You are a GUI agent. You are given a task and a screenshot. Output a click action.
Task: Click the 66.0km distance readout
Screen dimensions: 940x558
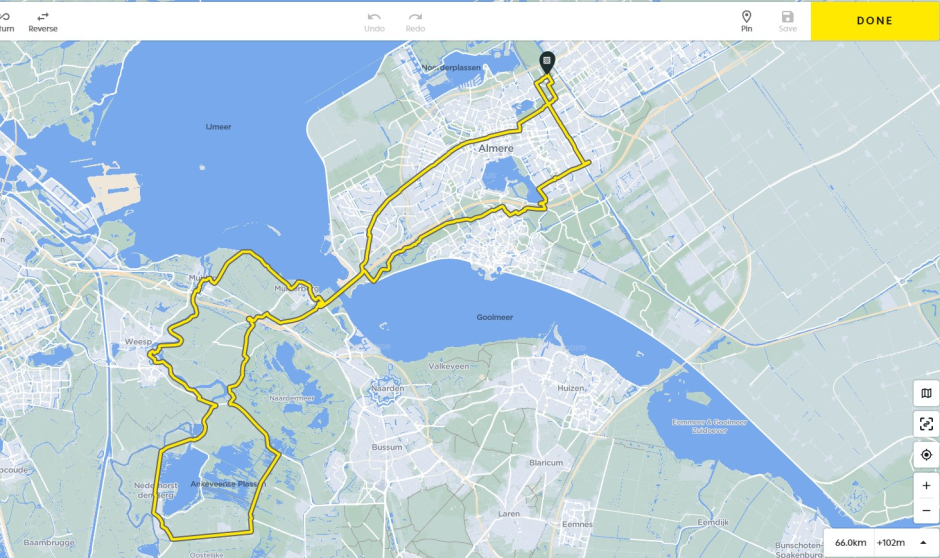(850, 542)
